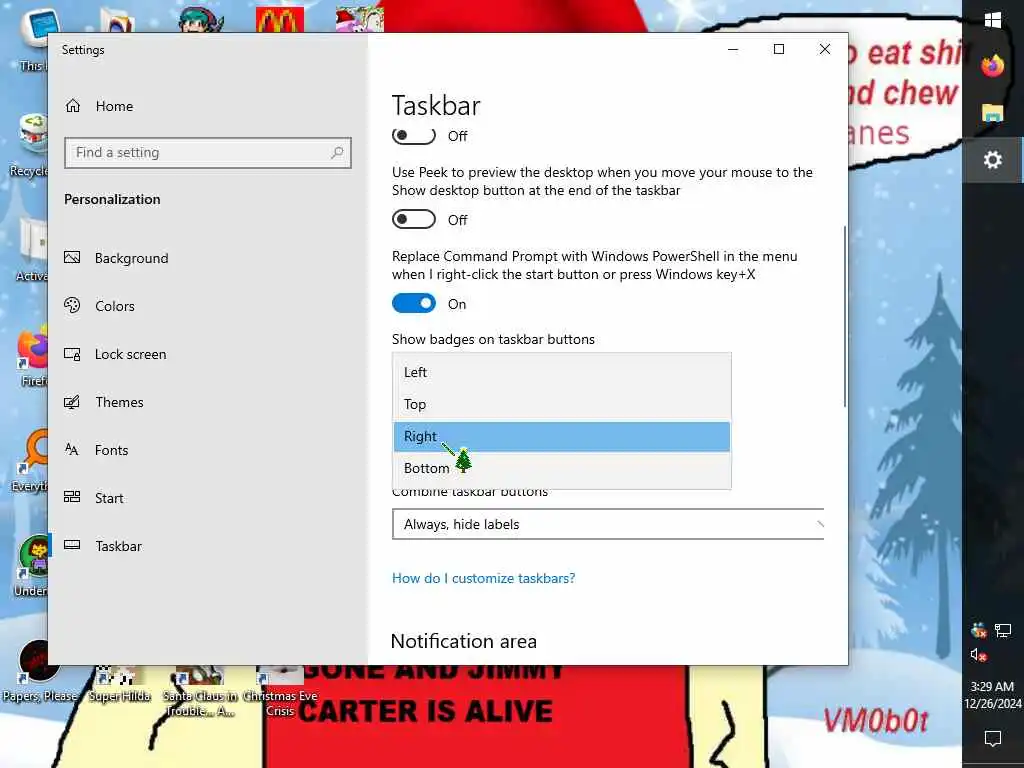1024x768 pixels.
Task: Go to Colors personalization page
Action: (115, 306)
